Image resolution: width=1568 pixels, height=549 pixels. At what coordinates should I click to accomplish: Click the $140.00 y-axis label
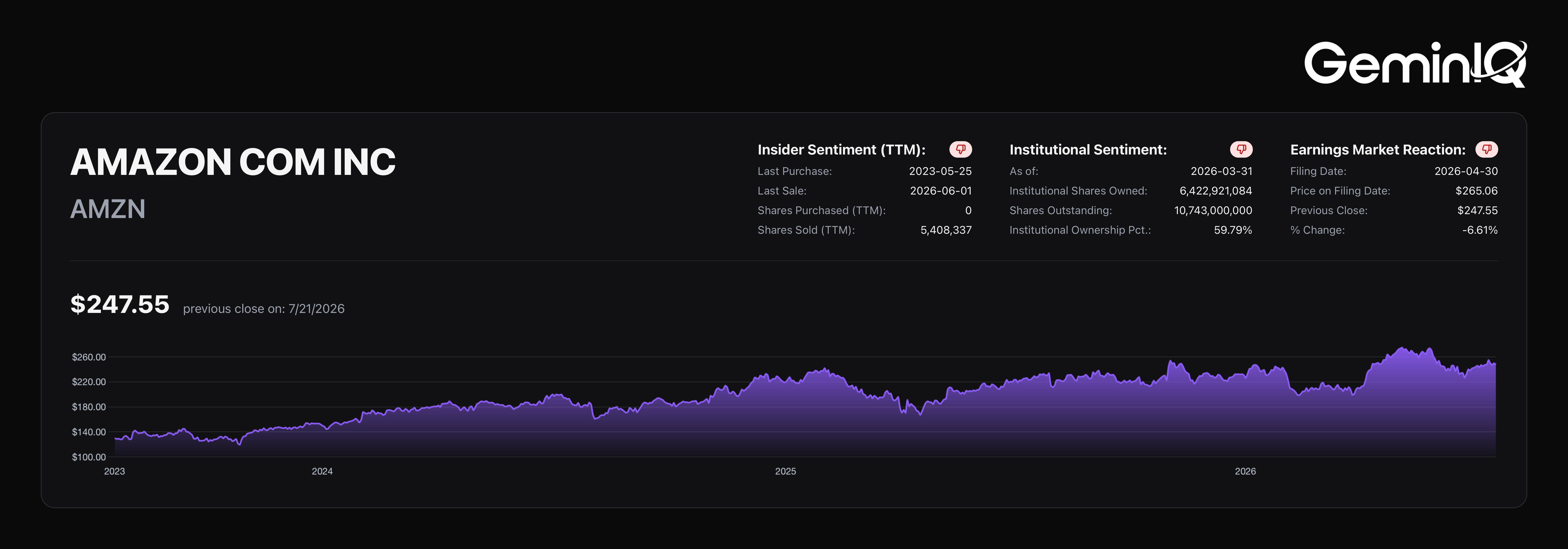coord(89,432)
